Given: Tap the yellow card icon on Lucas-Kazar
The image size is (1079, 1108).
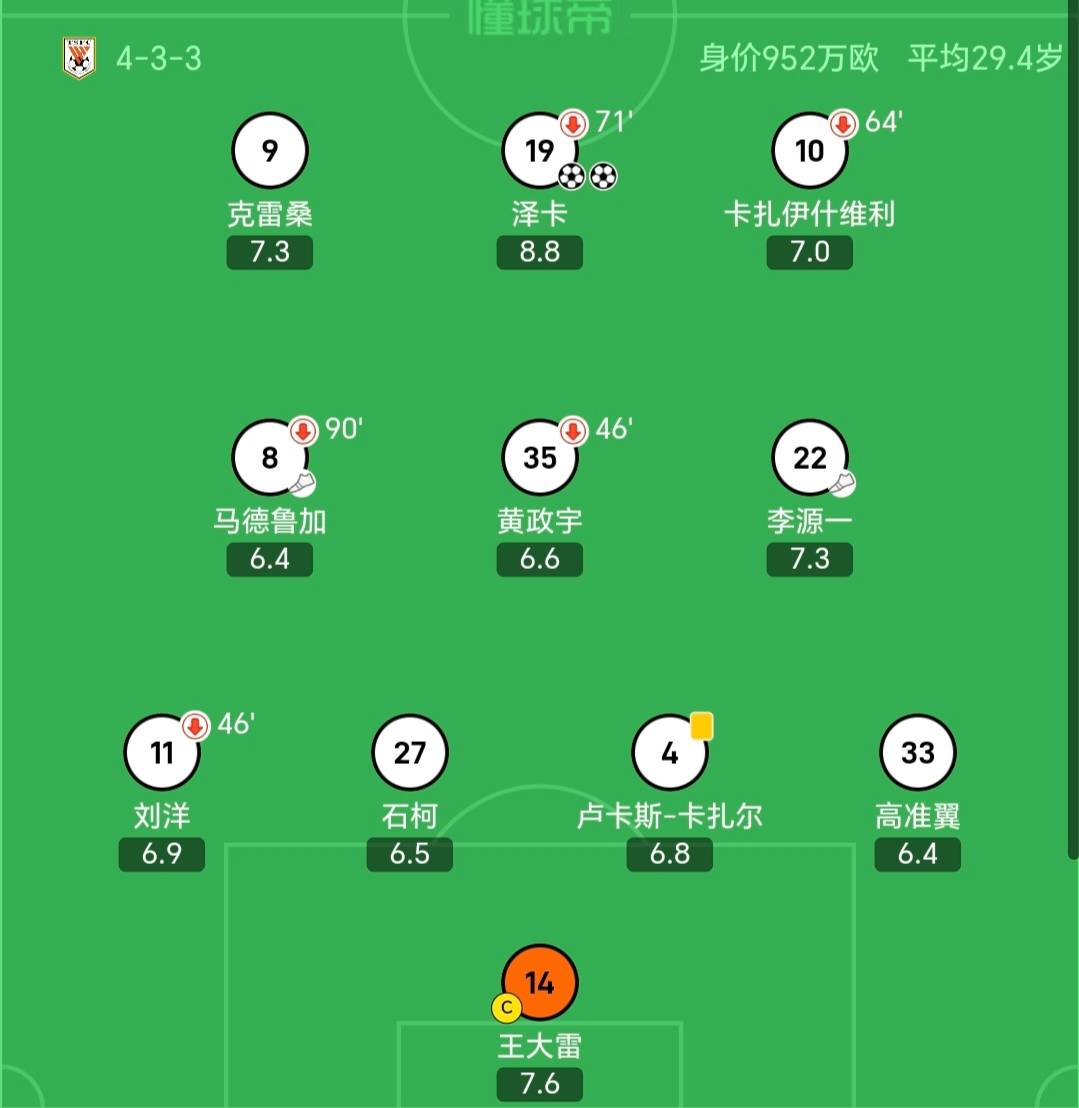Looking at the screenshot, I should coord(701,725).
